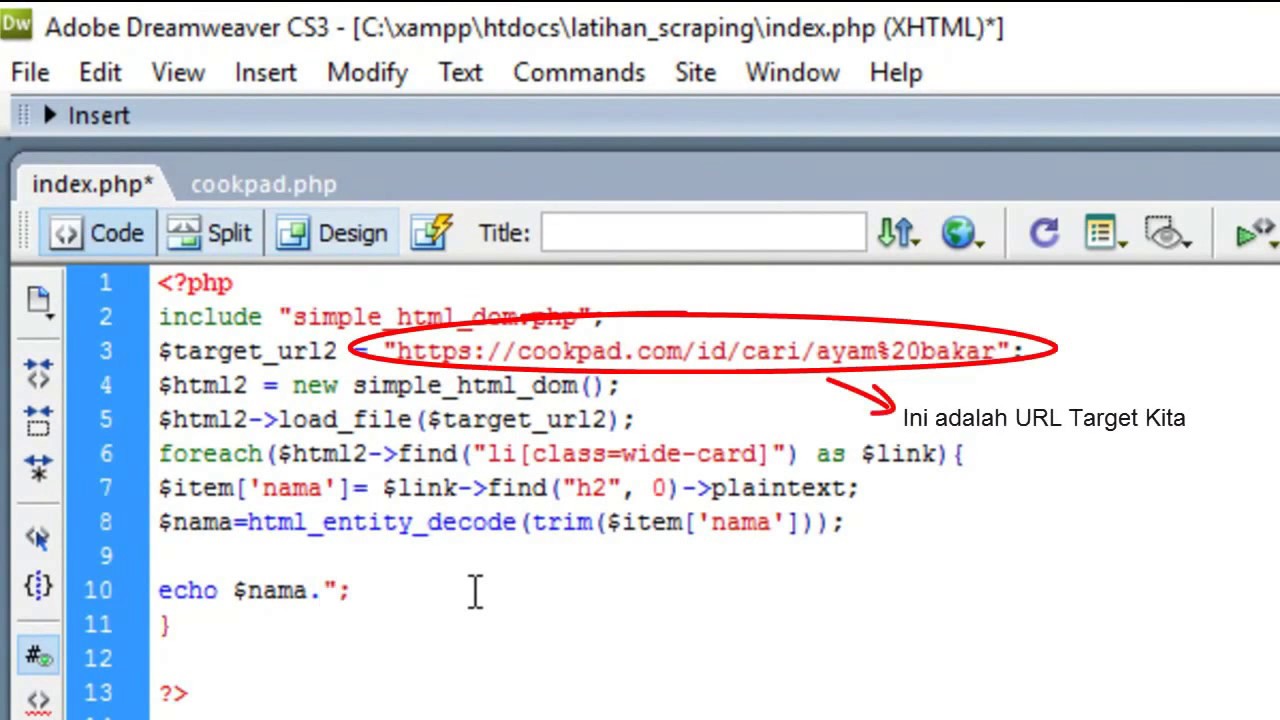The height and width of the screenshot is (720, 1280).
Task: Click "plaintext" on line 7
Action: (x=777, y=488)
